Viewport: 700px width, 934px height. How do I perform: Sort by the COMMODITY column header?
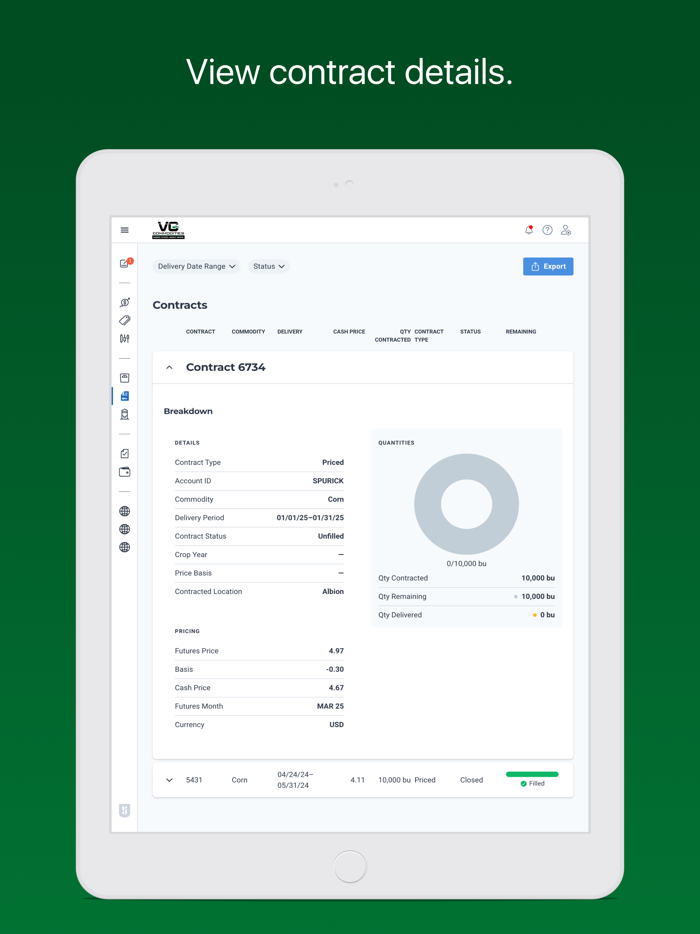click(x=248, y=331)
